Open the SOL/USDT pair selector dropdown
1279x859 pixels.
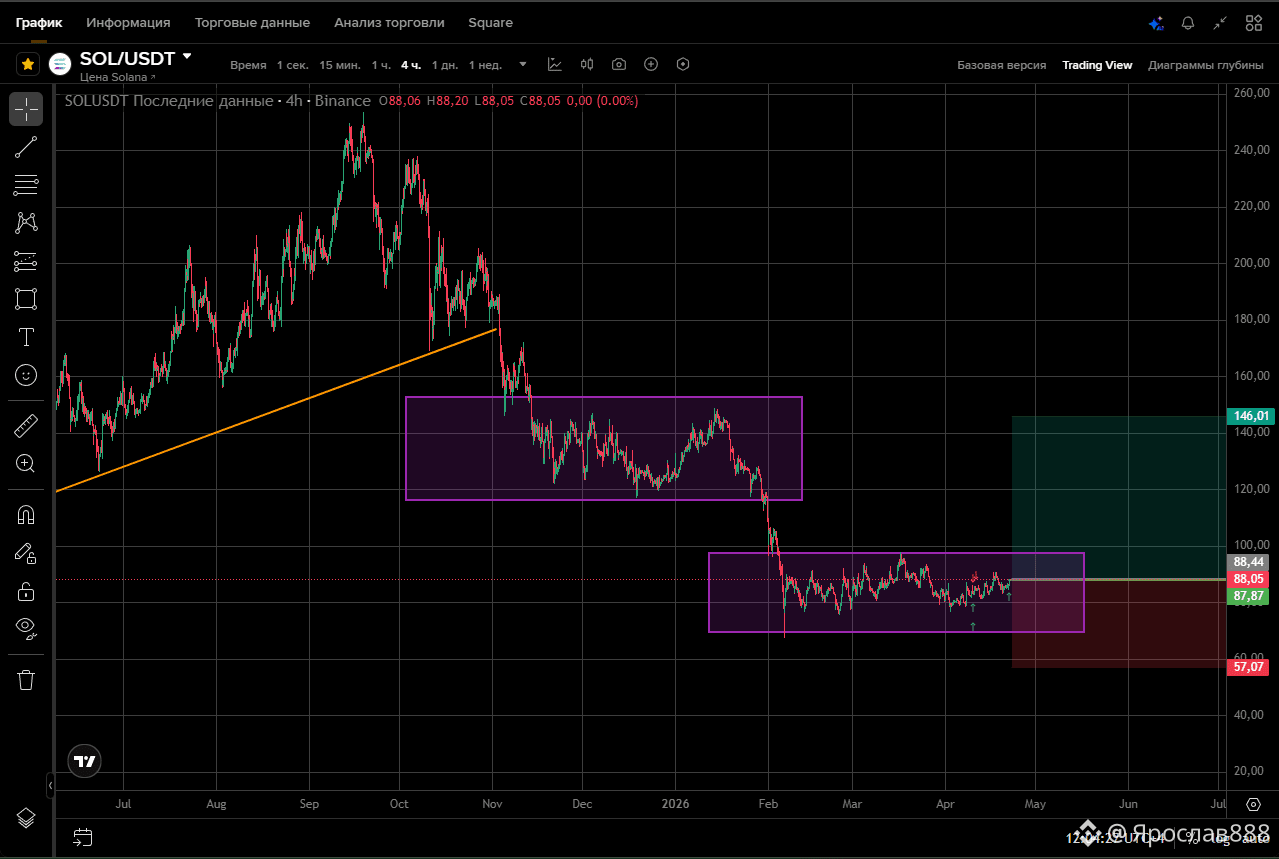[187, 58]
